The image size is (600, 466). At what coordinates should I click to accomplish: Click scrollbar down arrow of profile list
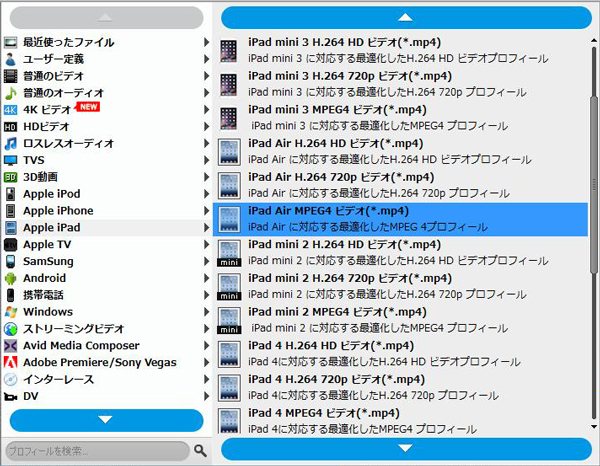click(594, 427)
